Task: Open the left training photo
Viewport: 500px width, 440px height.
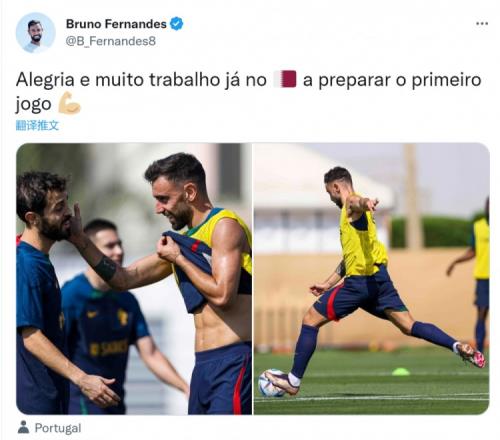Action: tap(134, 279)
